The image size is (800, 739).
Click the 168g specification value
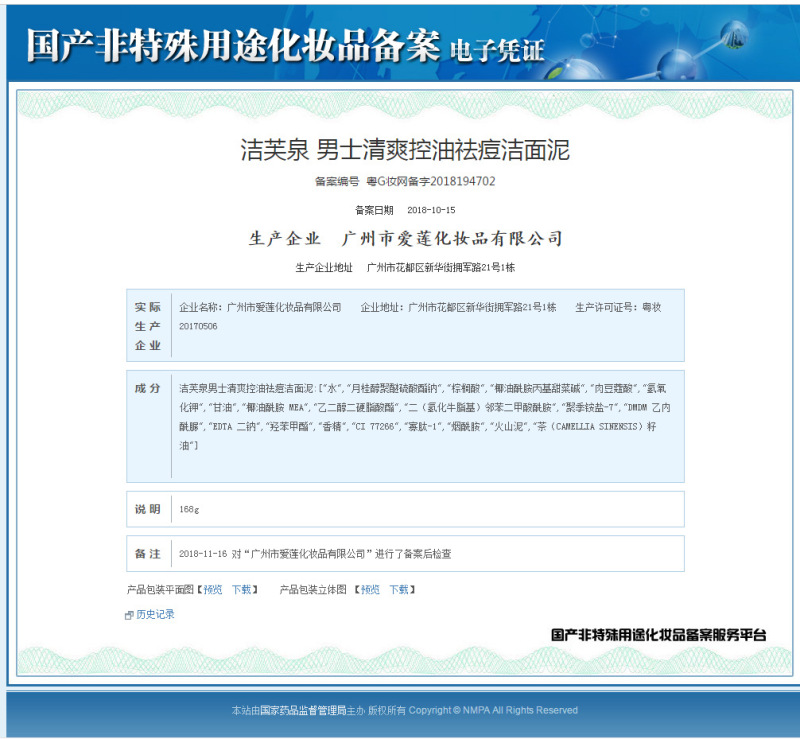pos(189,509)
